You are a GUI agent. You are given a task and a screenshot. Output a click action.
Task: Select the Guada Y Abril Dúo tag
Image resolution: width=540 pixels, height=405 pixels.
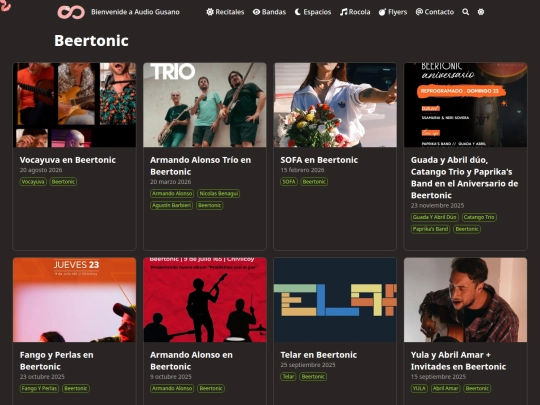[435, 217]
